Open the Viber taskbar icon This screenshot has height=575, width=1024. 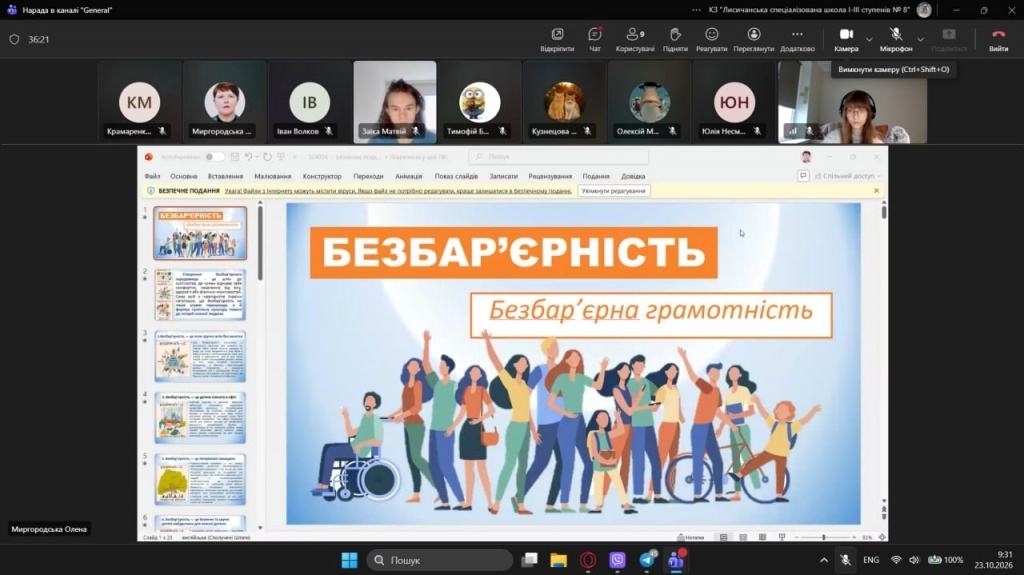[x=617, y=560]
